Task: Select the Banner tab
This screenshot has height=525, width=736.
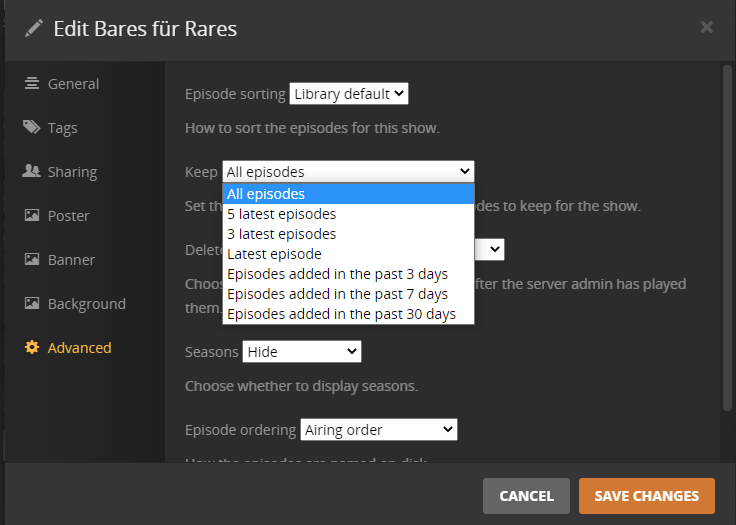Action: [71, 260]
